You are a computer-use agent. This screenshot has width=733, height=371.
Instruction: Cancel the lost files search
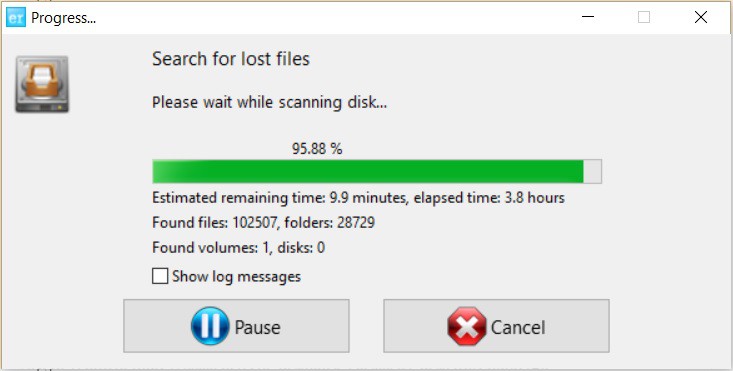tap(496, 326)
